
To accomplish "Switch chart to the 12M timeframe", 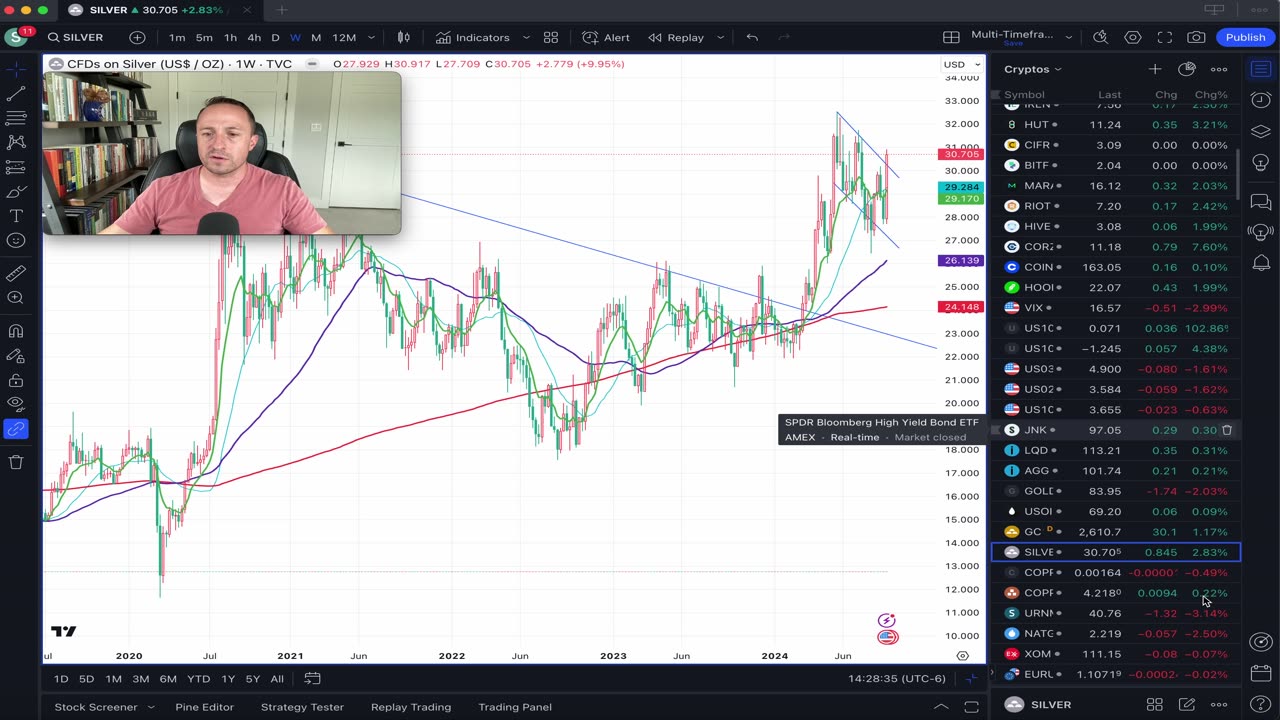I will (344, 38).
